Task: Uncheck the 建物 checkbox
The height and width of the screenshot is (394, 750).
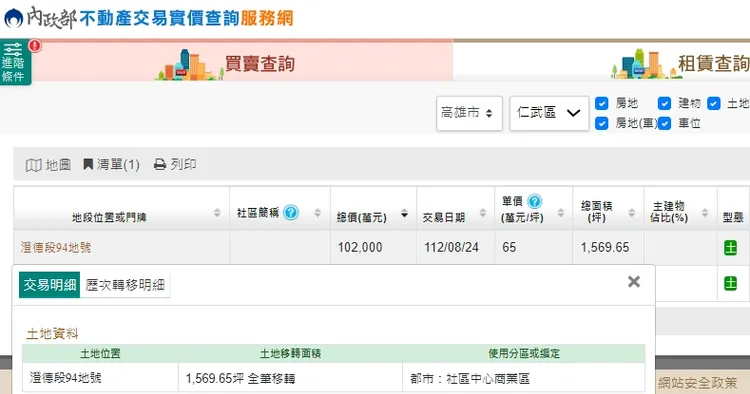Action: tap(664, 103)
